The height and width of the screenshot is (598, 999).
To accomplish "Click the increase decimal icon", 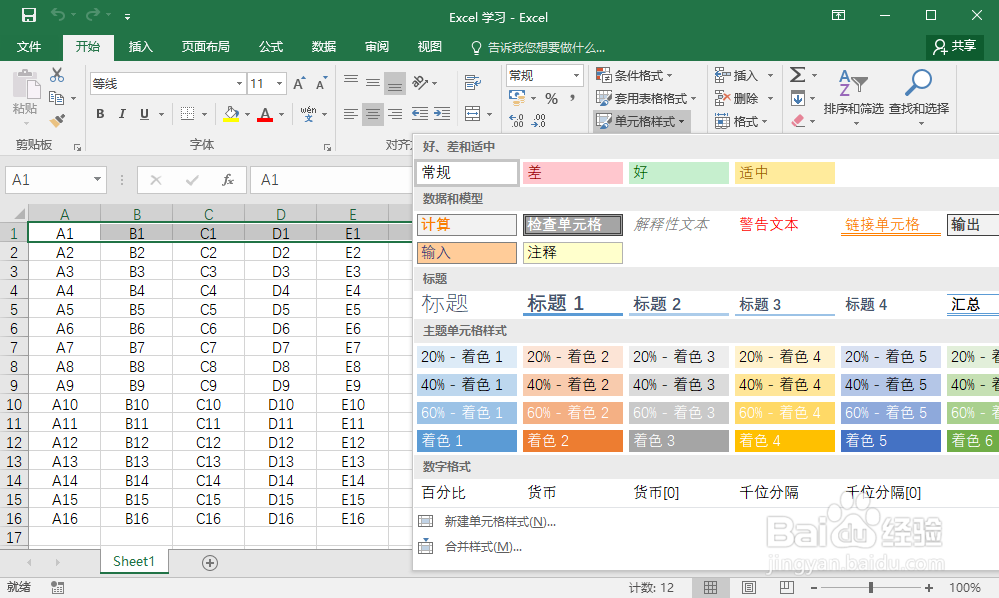I will coord(517,120).
